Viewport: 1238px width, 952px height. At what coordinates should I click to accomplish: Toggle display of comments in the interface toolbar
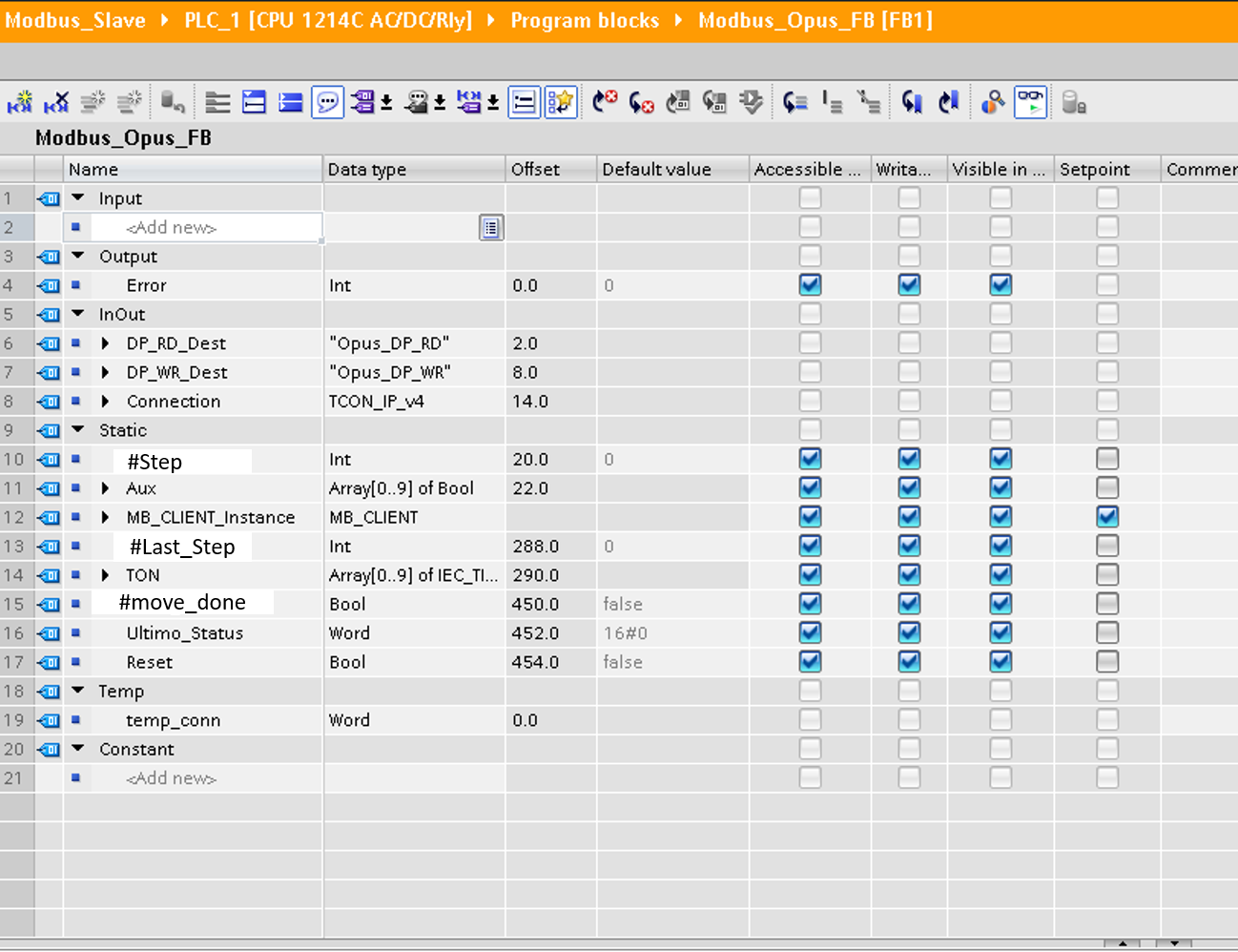(327, 102)
